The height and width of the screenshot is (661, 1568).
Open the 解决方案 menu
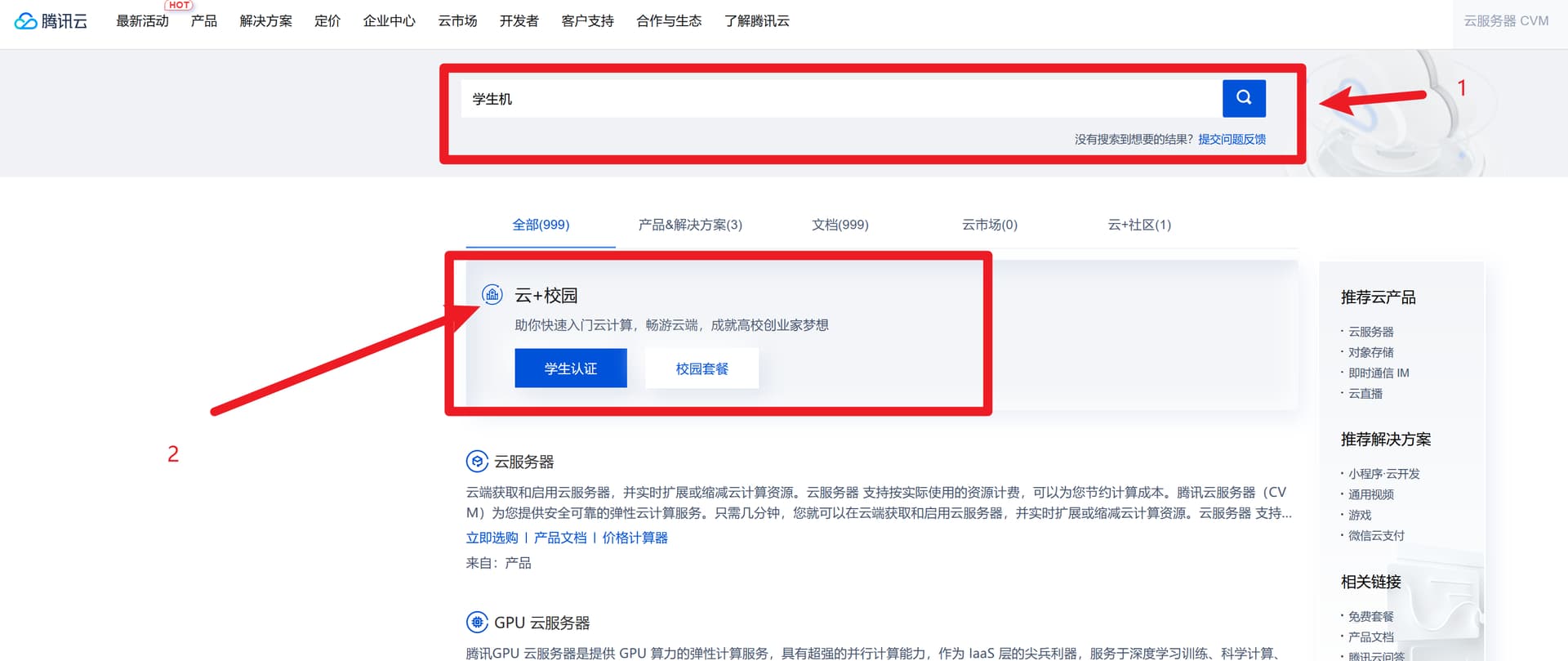click(266, 21)
